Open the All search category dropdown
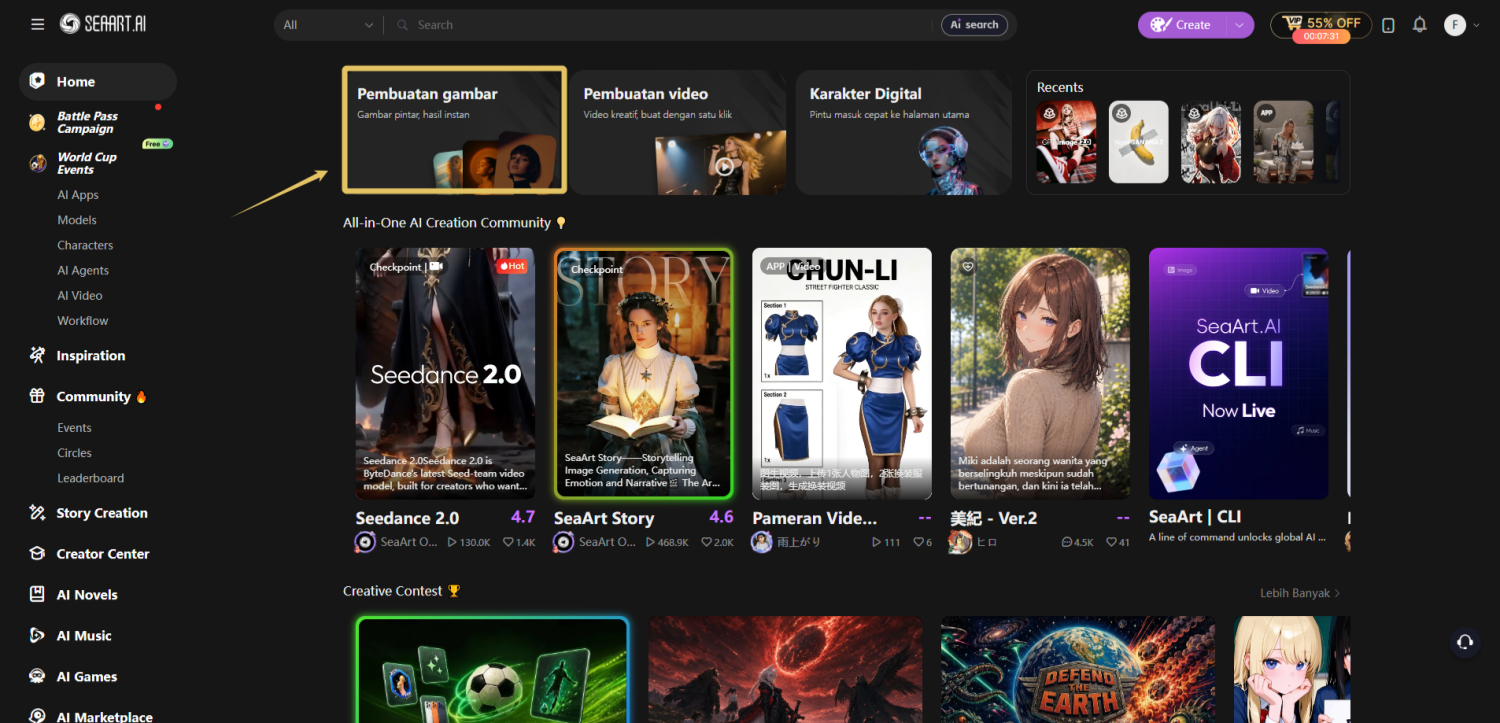1500x723 pixels. pyautogui.click(x=328, y=25)
